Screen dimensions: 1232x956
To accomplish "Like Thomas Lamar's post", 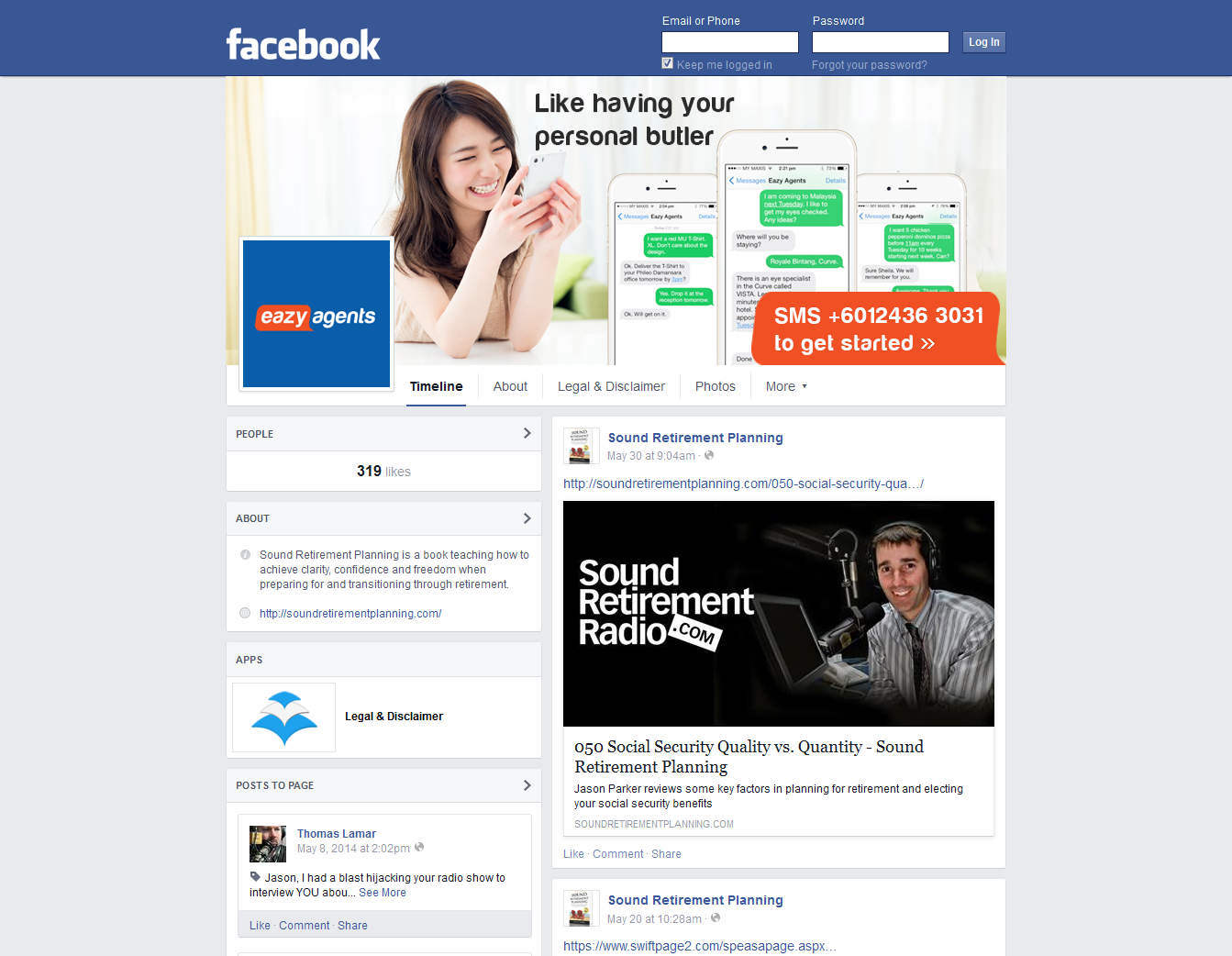I will coord(260,926).
